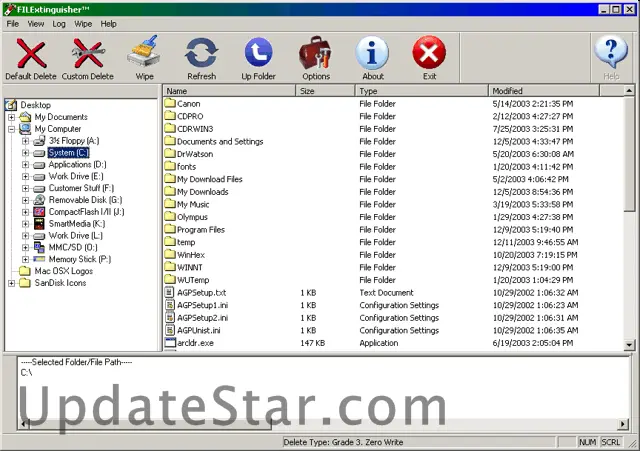Click the file list scroll down arrow
Screen dimensions: 640x451
pos(629,345)
